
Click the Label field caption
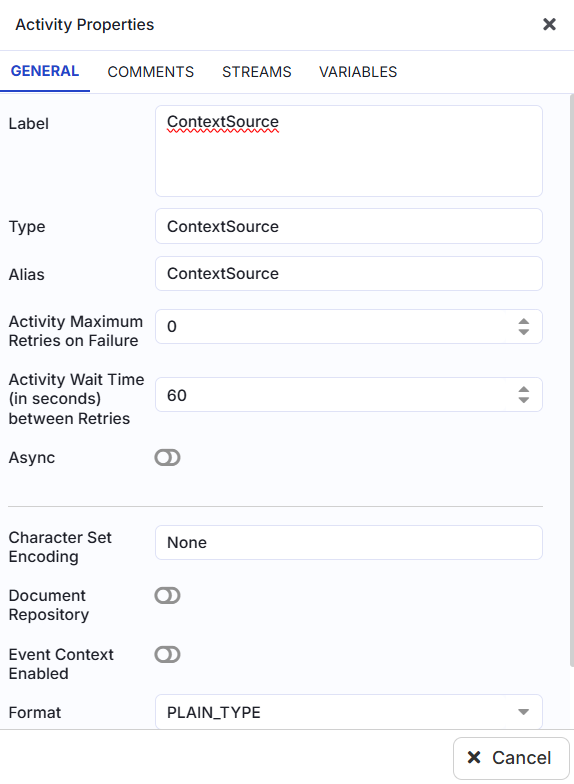[x=28, y=124]
